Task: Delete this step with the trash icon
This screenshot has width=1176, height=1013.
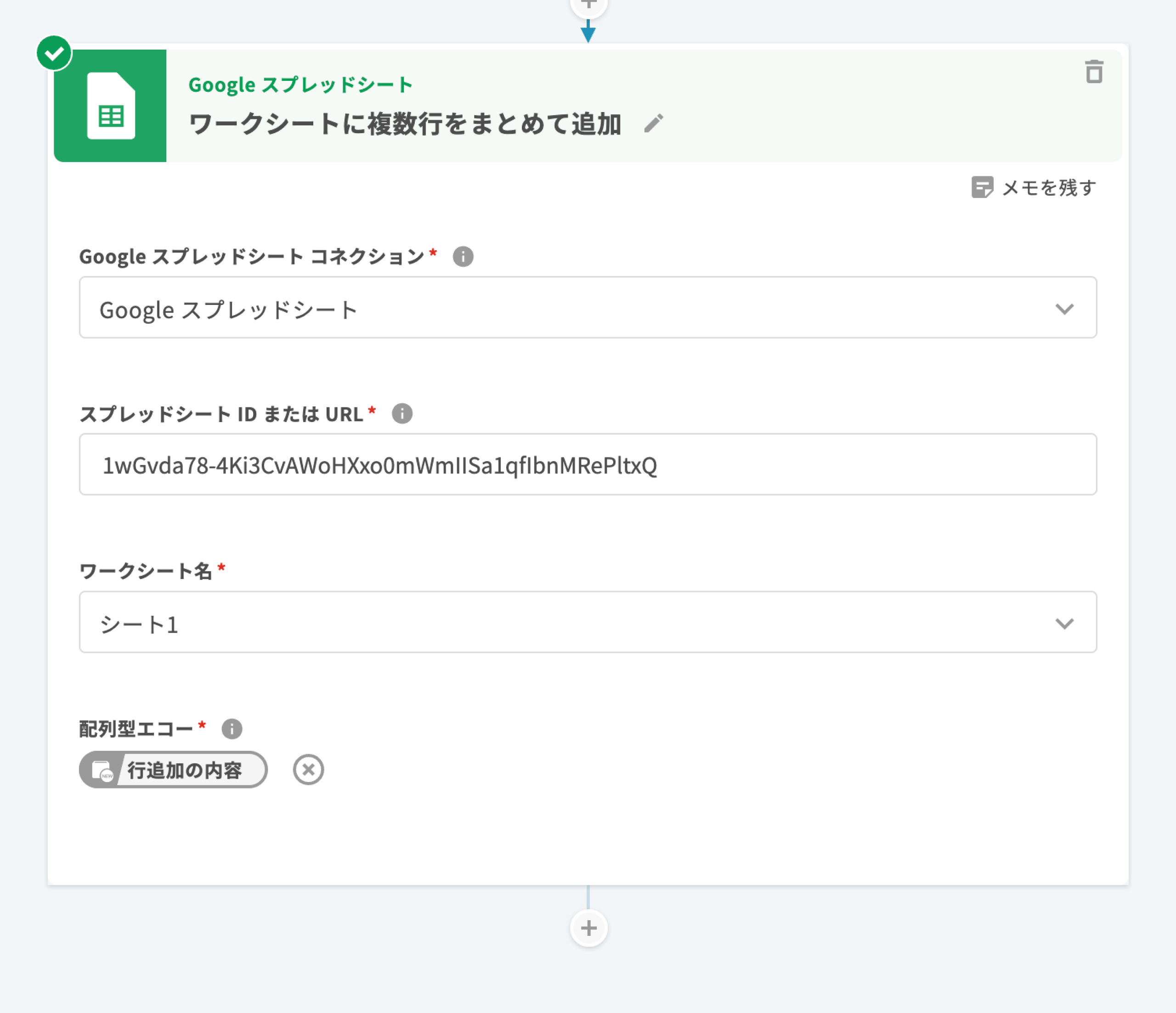Action: click(x=1094, y=72)
